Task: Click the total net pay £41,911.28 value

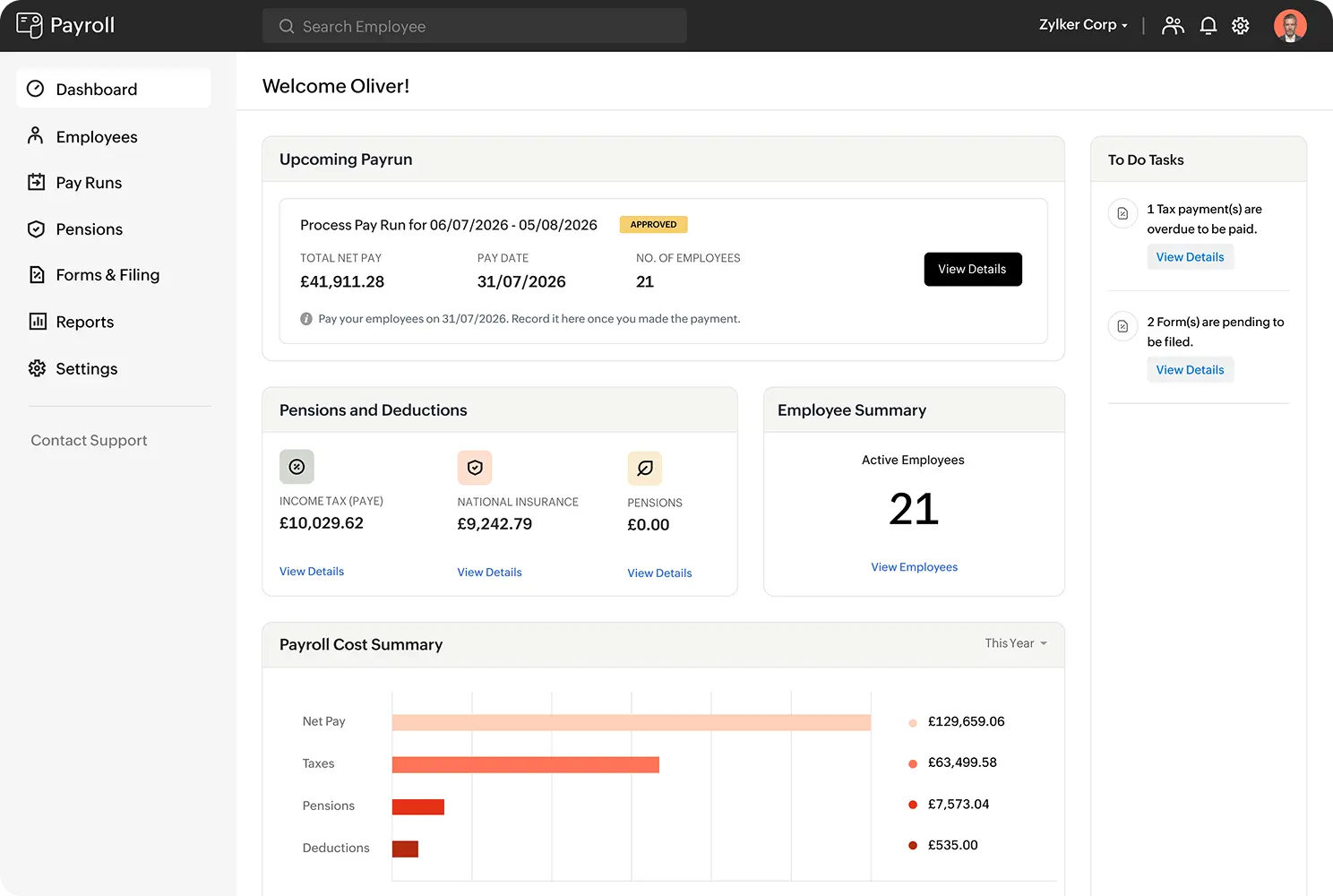Action: pyautogui.click(x=342, y=281)
